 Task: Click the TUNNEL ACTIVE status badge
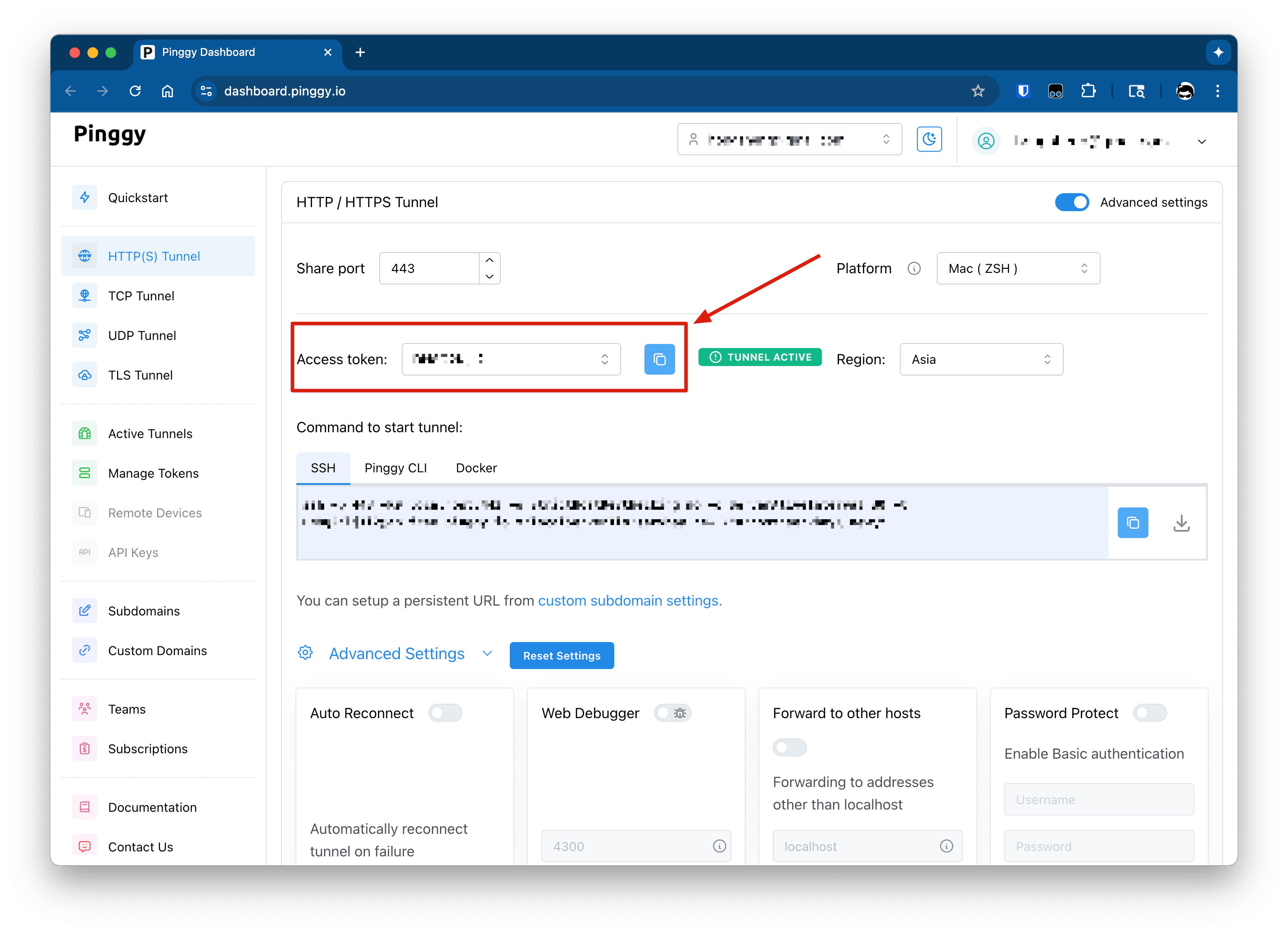point(759,357)
